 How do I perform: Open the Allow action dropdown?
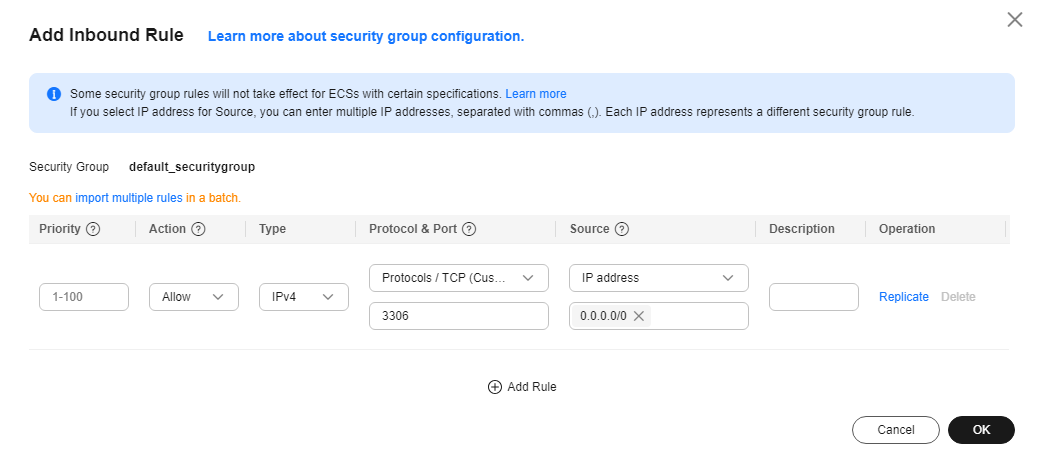(x=194, y=297)
